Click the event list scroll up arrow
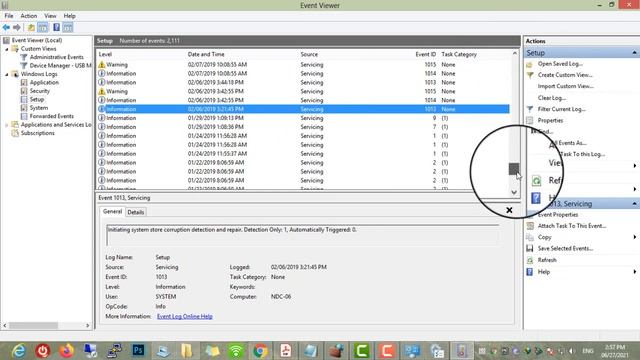Viewport: 640px width, 360px height. pos(514,53)
